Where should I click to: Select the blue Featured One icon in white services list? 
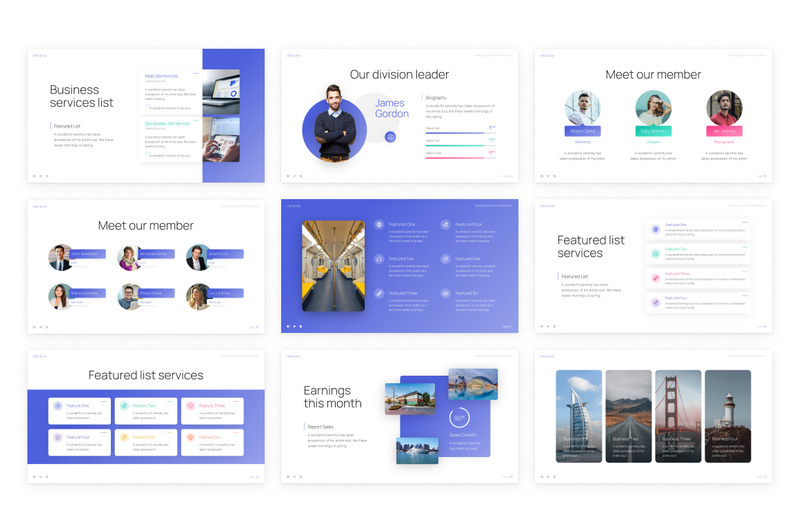coord(656,230)
